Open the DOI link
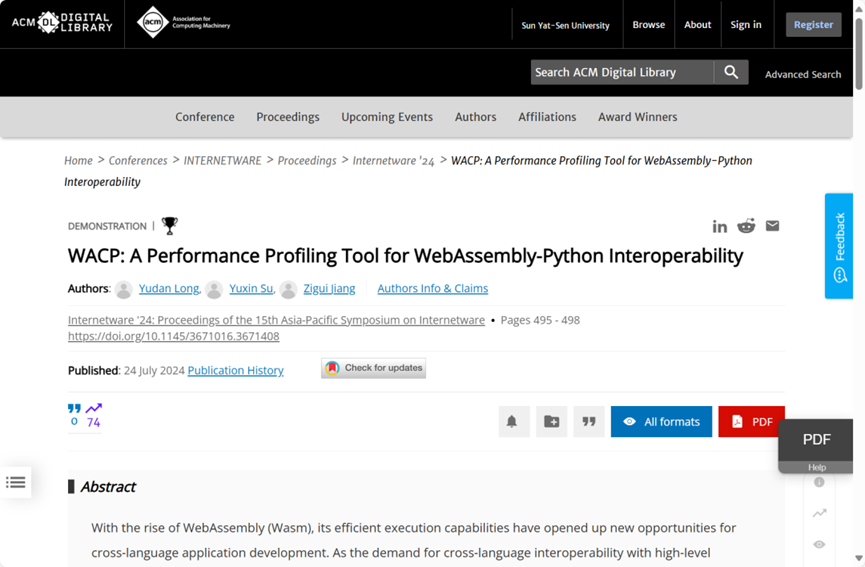This screenshot has width=865, height=567. coord(173,336)
